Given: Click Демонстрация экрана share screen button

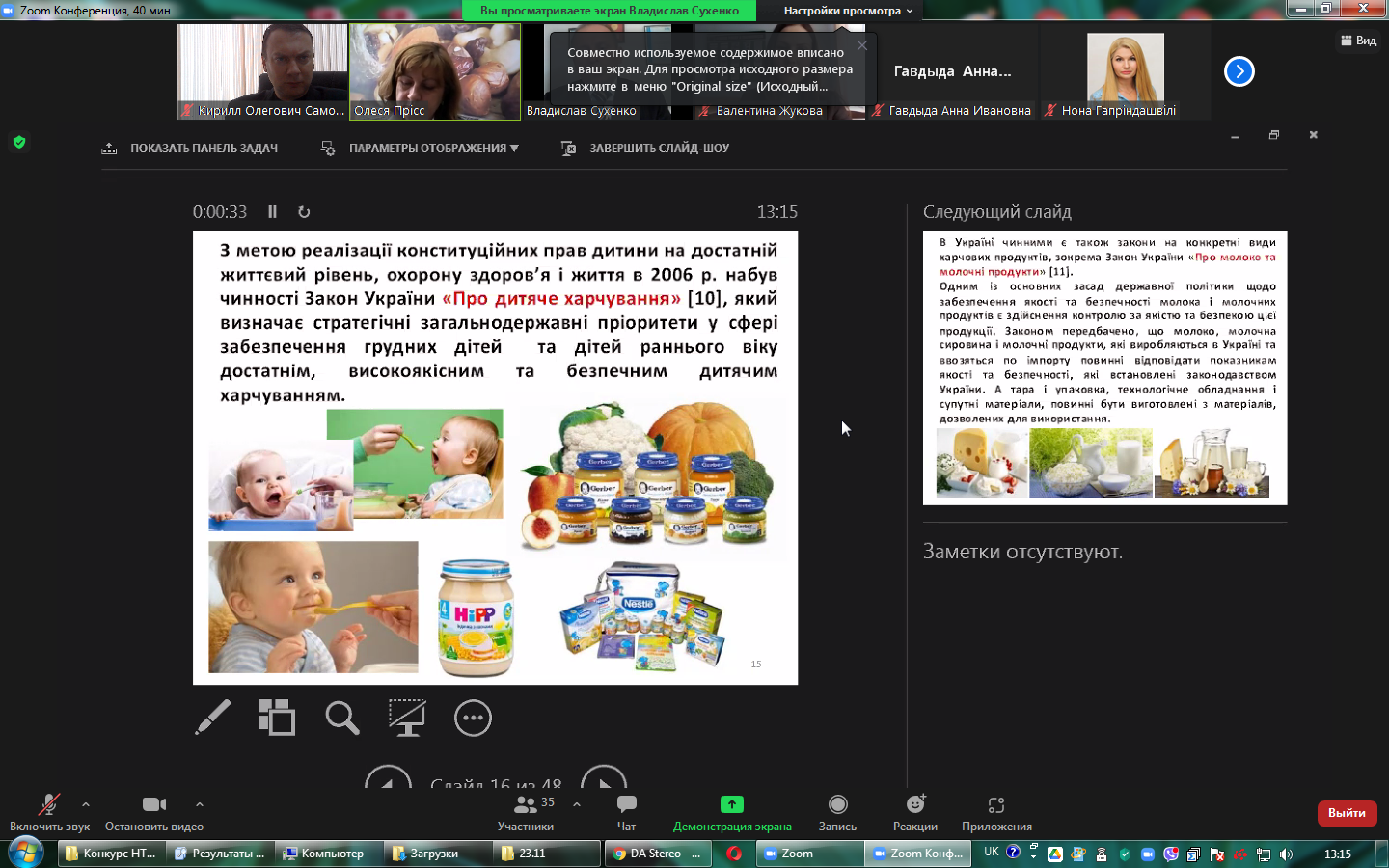Looking at the screenshot, I should (732, 812).
